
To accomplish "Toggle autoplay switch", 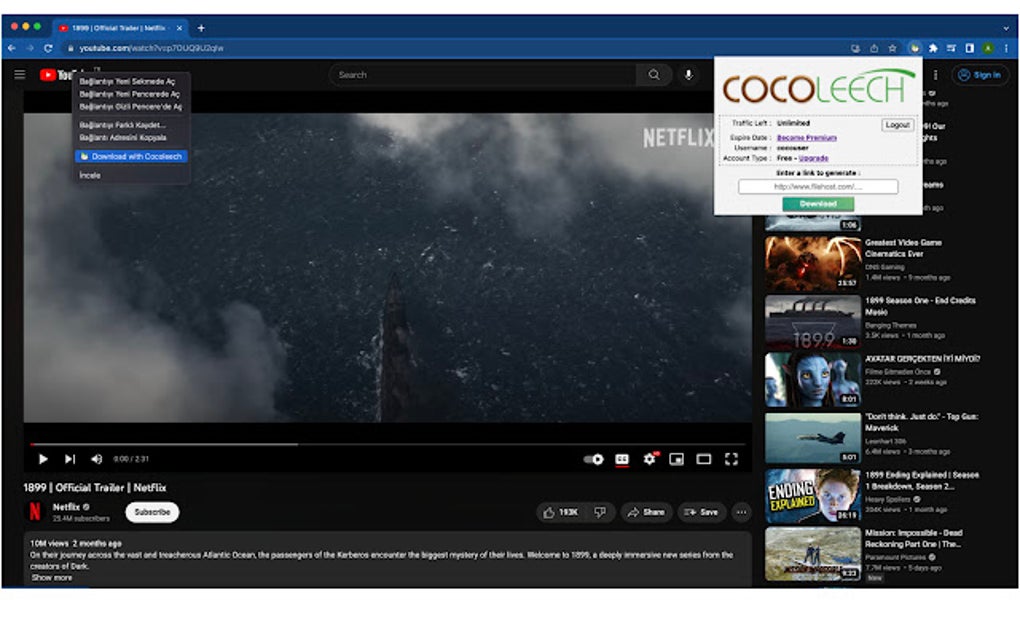I will point(593,459).
